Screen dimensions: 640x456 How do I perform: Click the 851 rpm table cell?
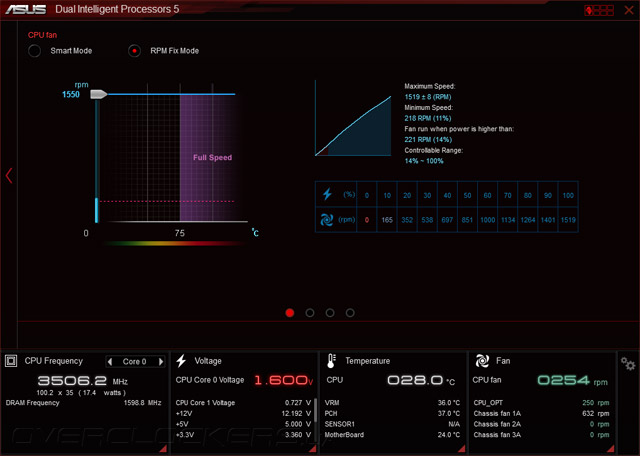(467, 220)
